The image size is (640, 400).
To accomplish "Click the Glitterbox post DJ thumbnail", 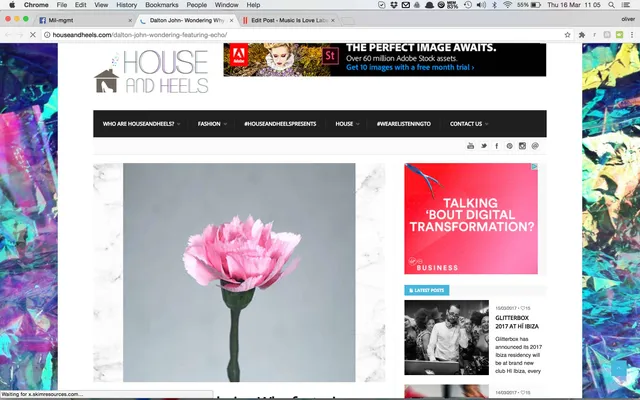I will click(x=447, y=338).
